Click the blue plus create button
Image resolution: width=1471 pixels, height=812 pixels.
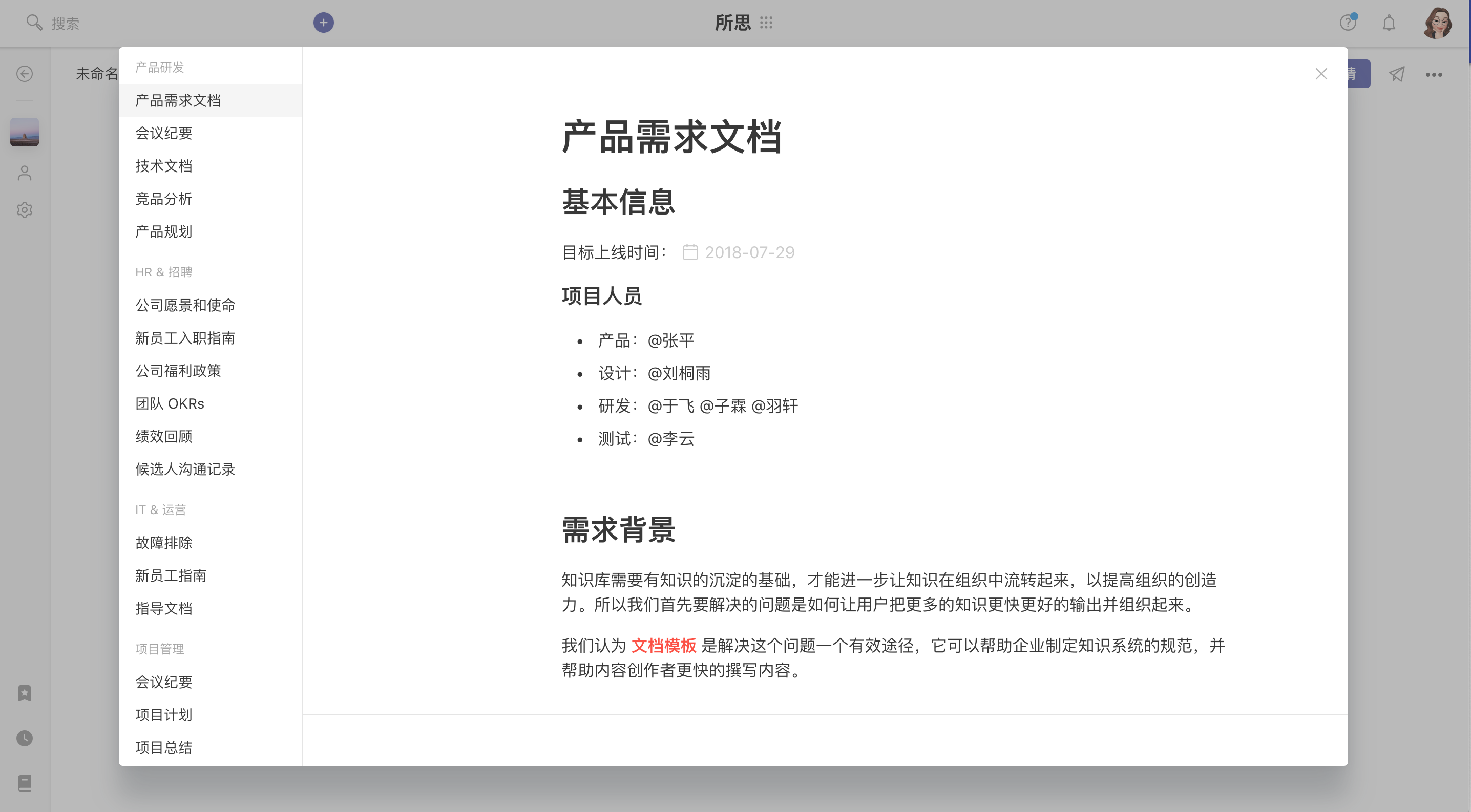[323, 23]
